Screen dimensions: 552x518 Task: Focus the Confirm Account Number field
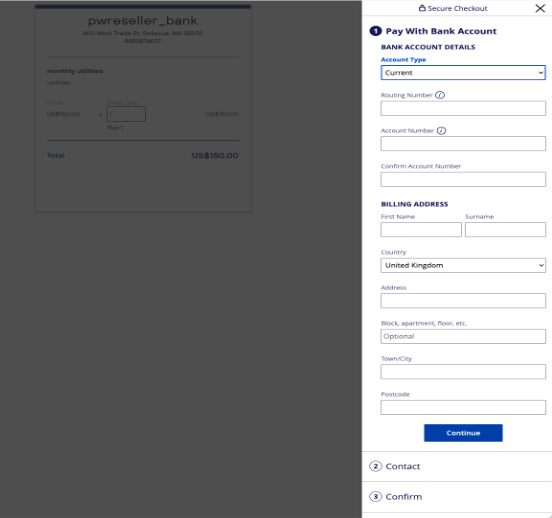point(463,179)
